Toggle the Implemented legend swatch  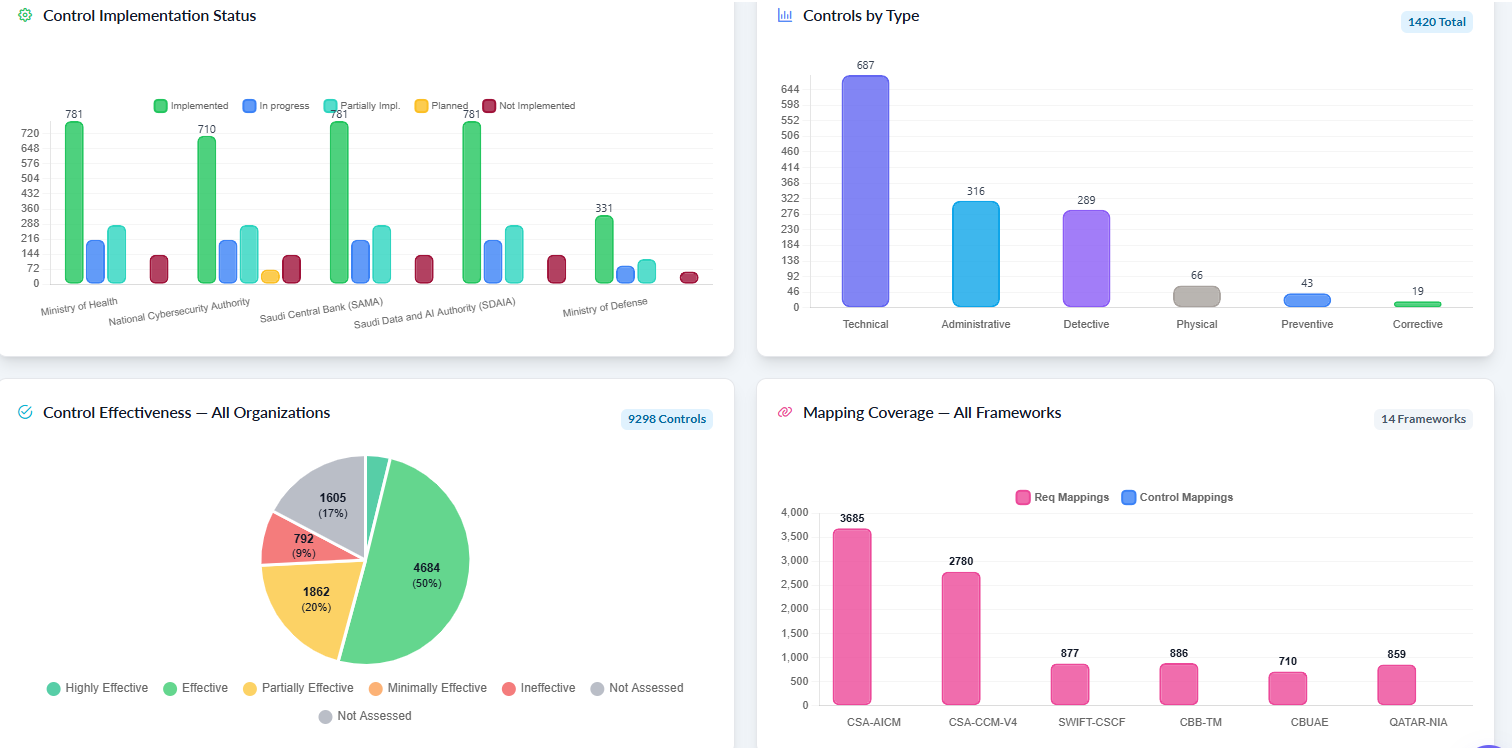pyautogui.click(x=160, y=106)
